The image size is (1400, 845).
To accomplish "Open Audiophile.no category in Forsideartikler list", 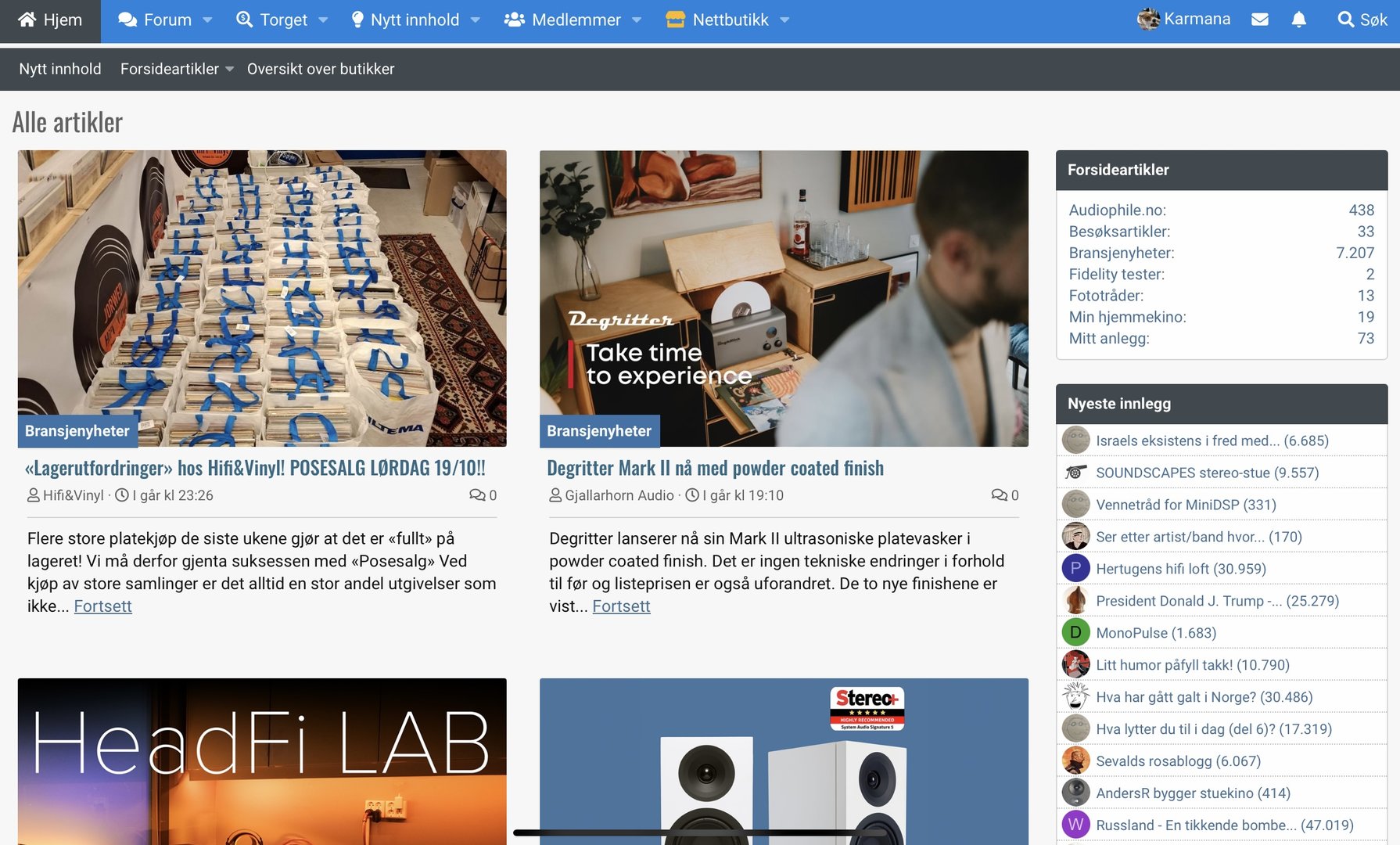I will pos(1117,210).
